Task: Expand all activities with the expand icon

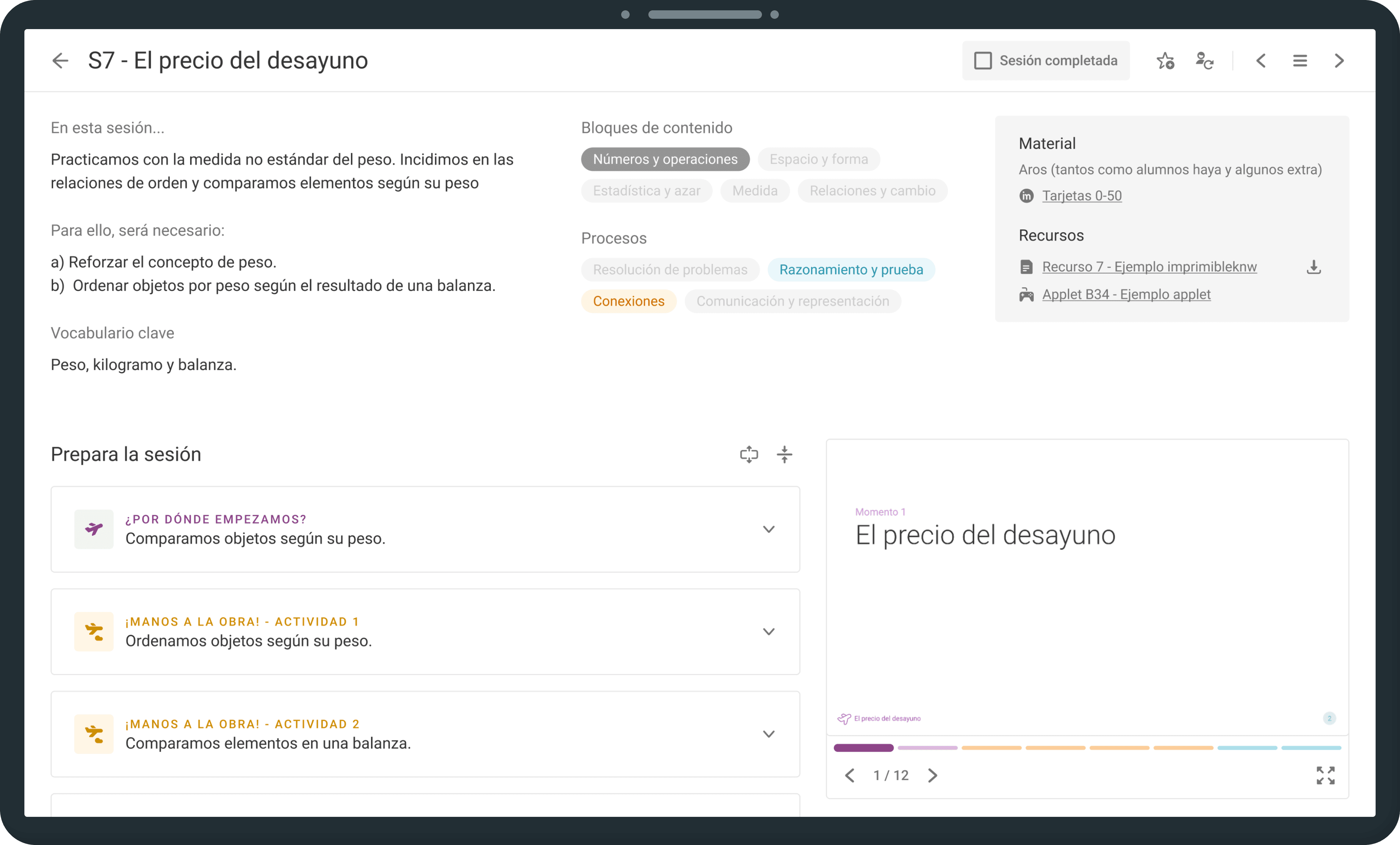Action: [x=749, y=454]
